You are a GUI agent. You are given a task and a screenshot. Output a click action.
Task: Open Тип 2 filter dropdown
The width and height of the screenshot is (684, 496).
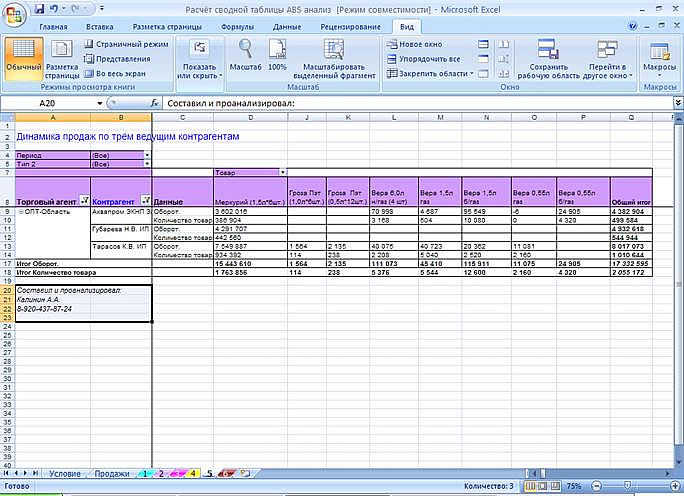147,164
